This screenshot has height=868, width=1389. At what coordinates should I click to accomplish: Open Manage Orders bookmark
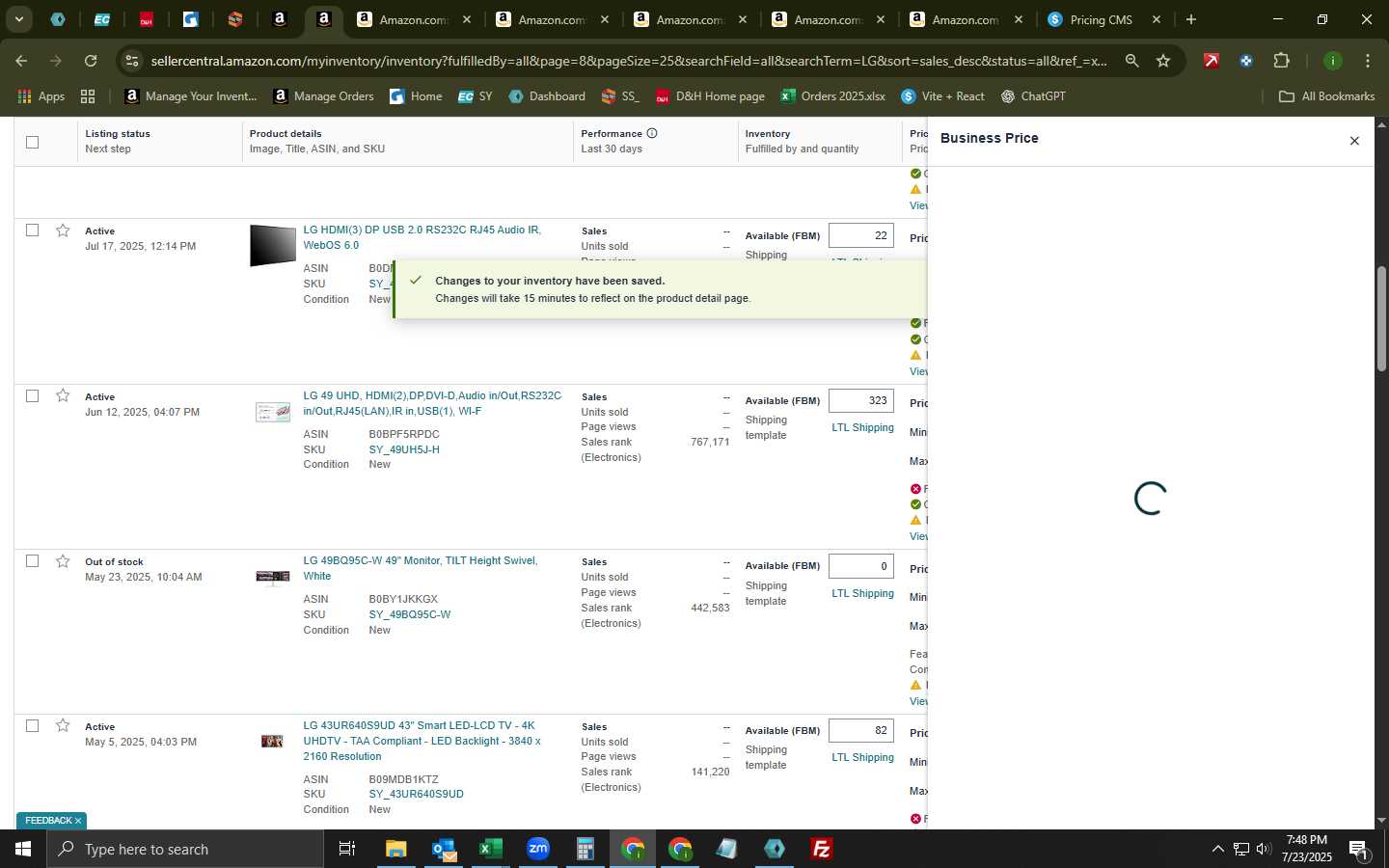point(323,96)
